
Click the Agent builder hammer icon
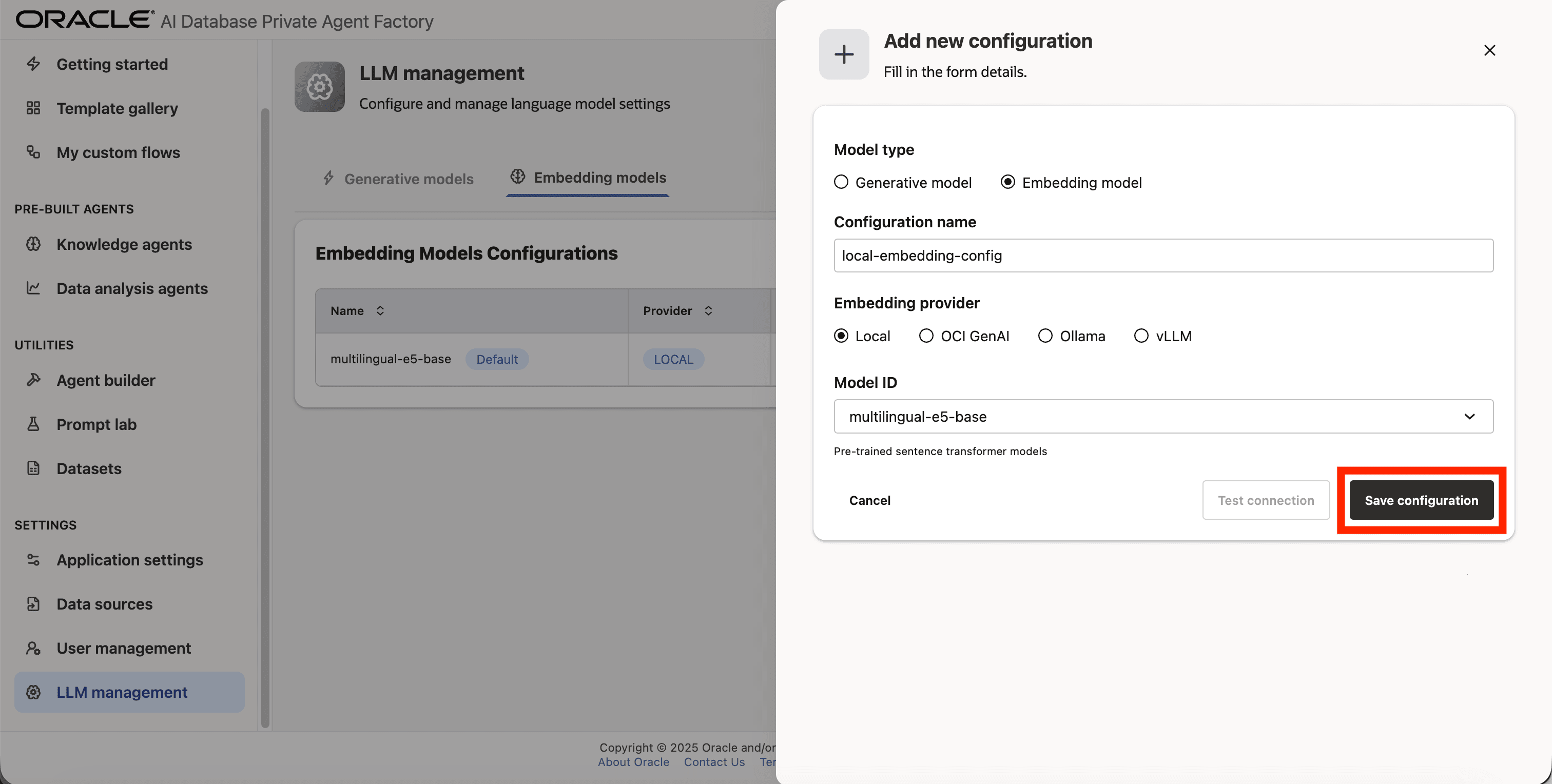(34, 380)
